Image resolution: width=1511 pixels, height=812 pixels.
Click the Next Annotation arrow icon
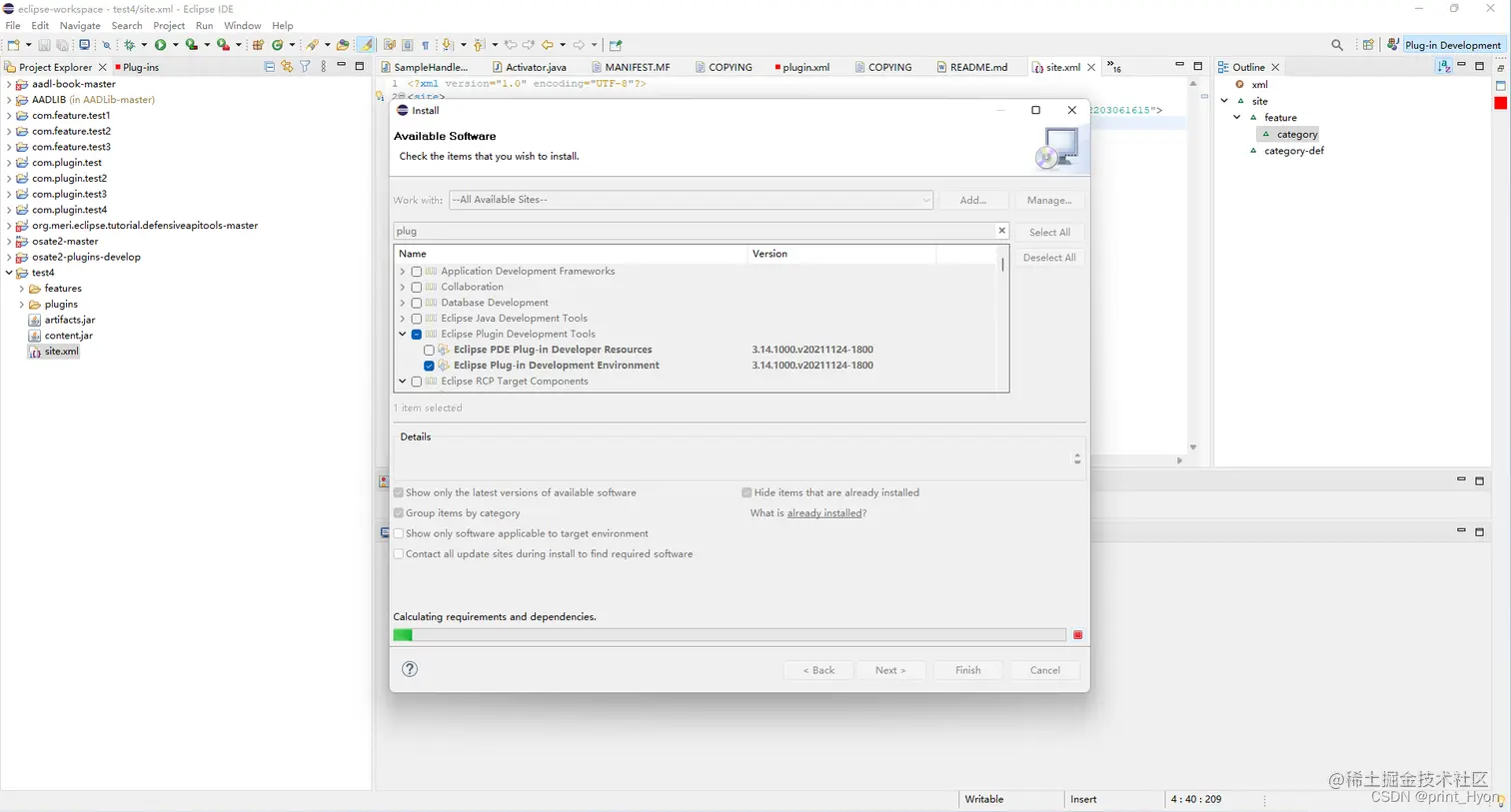pyautogui.click(x=448, y=45)
